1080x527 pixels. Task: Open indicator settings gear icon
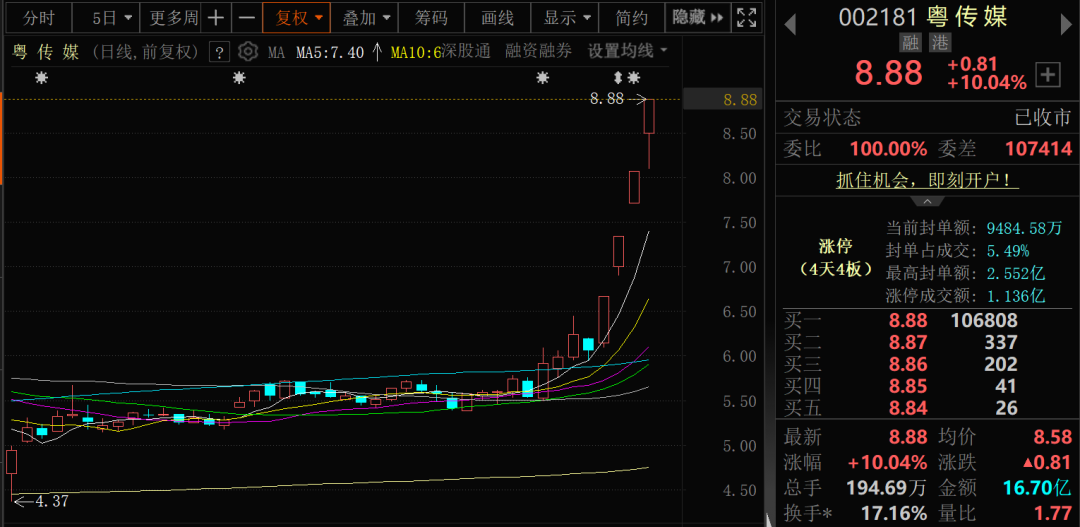point(247,52)
